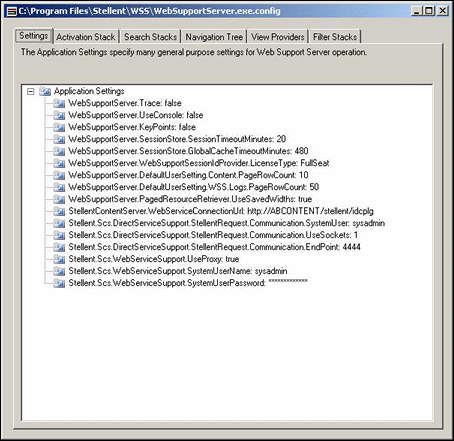Minimize the WebSupportServer.exe.config window
The height and width of the screenshot is (441, 454).
coord(416,11)
